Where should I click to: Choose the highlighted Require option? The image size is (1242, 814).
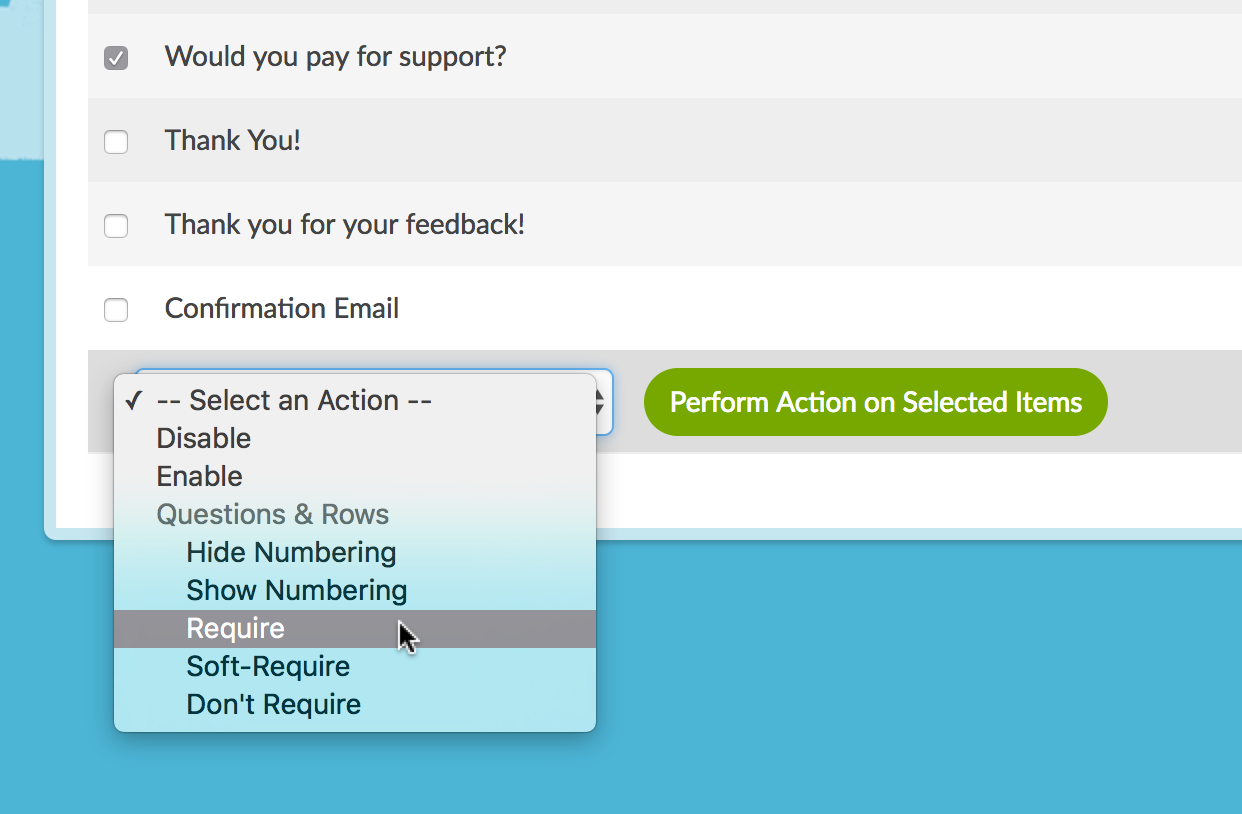click(x=236, y=629)
